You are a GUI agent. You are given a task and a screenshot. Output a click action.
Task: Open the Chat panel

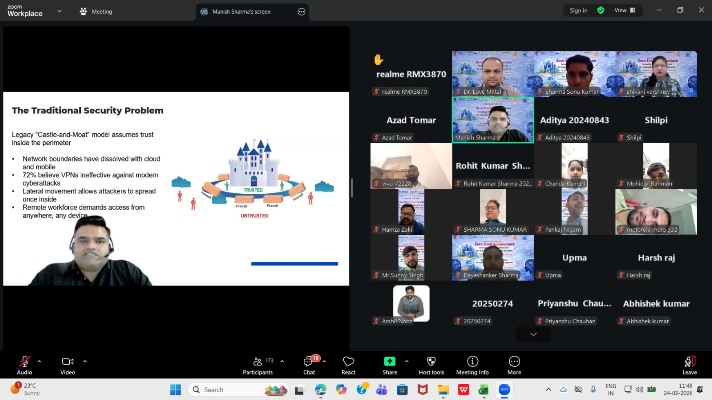pos(310,362)
